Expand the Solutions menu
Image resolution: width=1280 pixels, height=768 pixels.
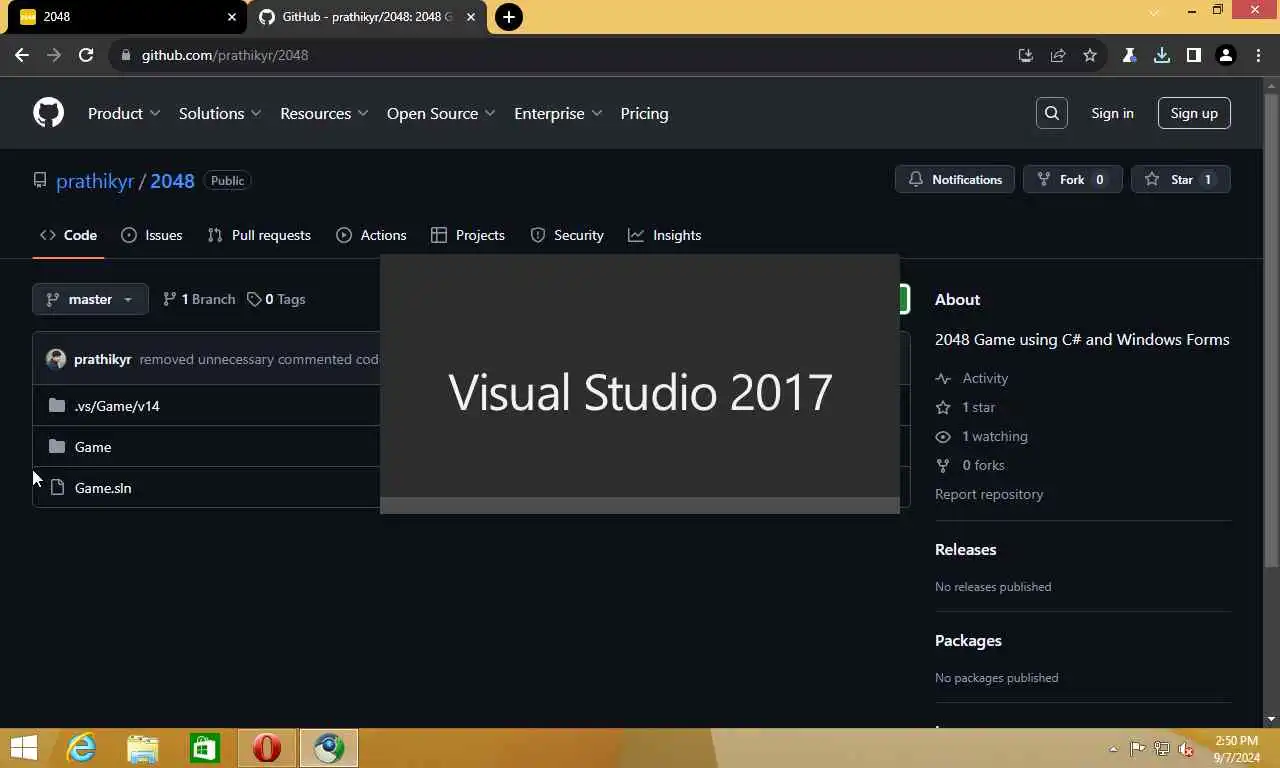click(220, 113)
